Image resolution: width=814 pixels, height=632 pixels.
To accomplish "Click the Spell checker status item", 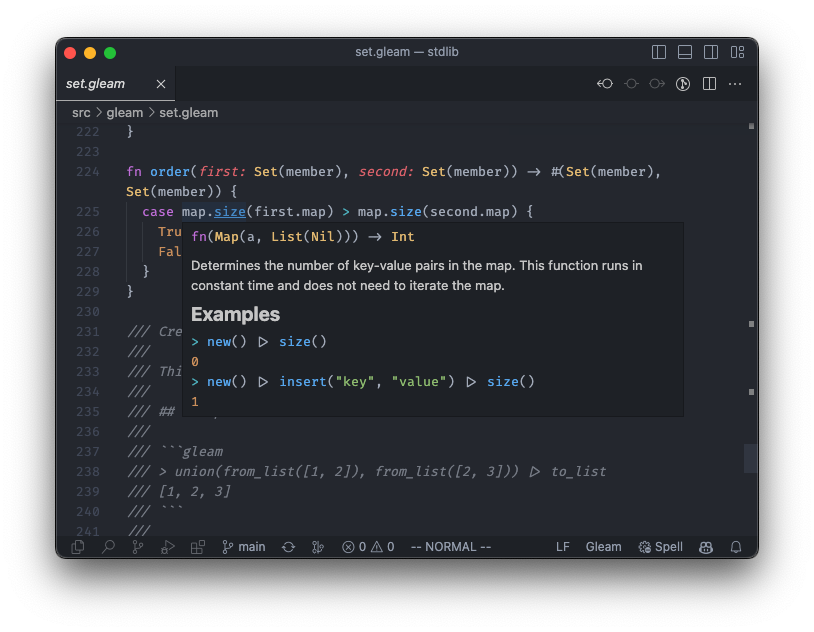I will [660, 547].
